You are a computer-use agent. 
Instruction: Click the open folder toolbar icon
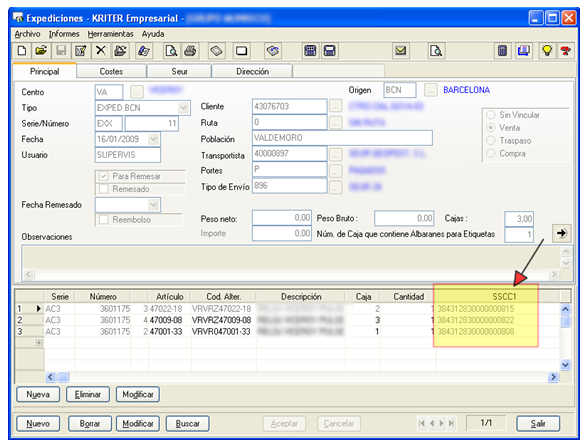(41, 51)
